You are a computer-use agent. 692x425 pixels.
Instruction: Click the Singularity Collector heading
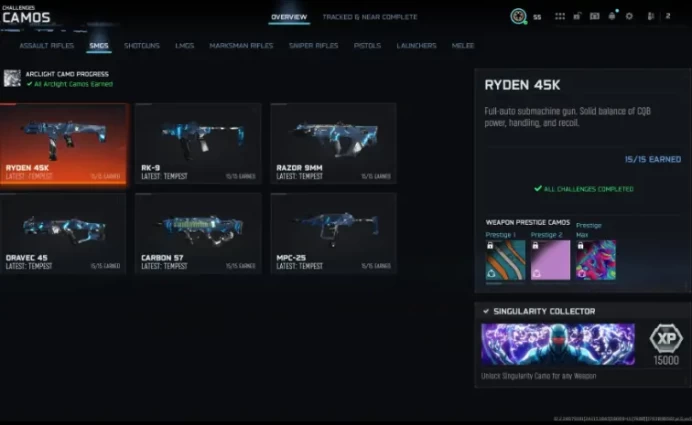click(x=544, y=311)
